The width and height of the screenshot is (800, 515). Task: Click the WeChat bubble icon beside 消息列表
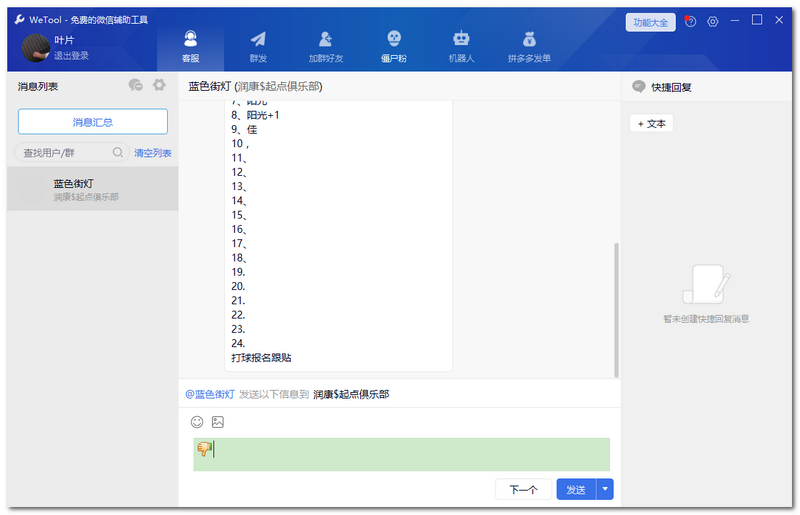136,85
